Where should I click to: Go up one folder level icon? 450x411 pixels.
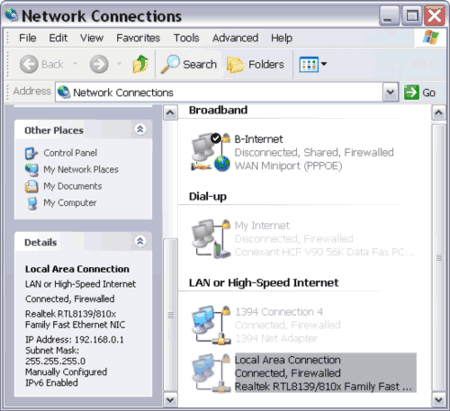(141, 64)
